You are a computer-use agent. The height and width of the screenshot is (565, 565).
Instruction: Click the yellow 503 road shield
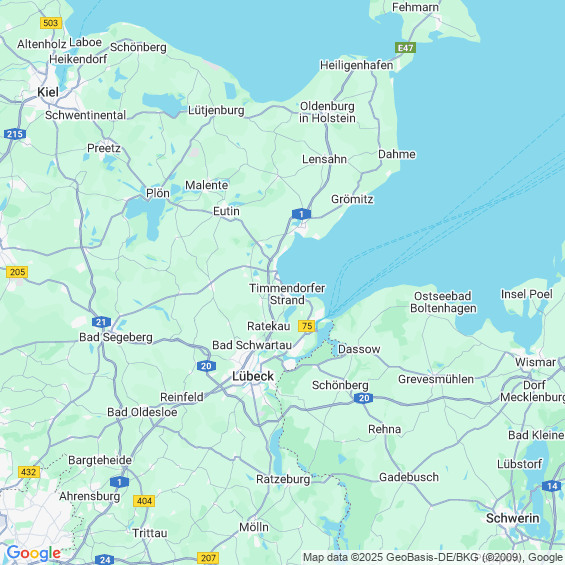(x=50, y=23)
